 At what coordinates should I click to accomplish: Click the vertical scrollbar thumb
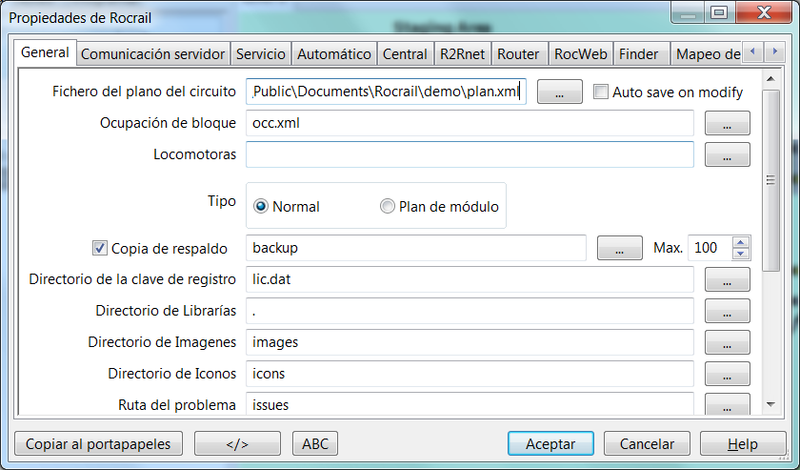(770, 181)
